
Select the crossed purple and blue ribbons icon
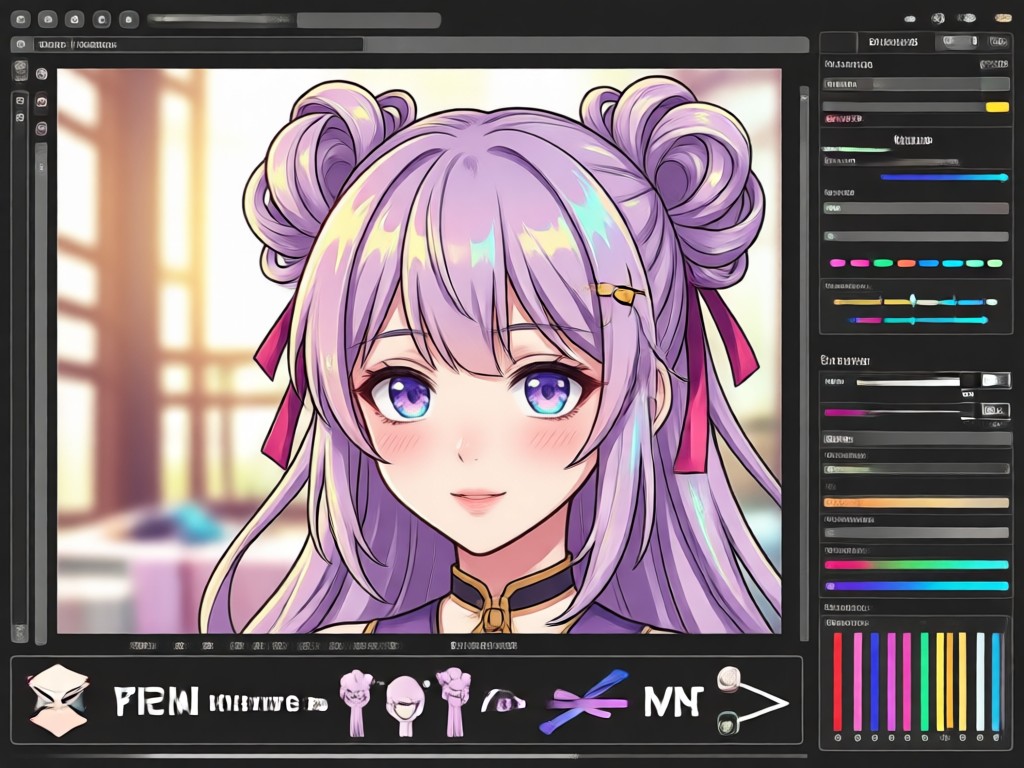click(586, 702)
